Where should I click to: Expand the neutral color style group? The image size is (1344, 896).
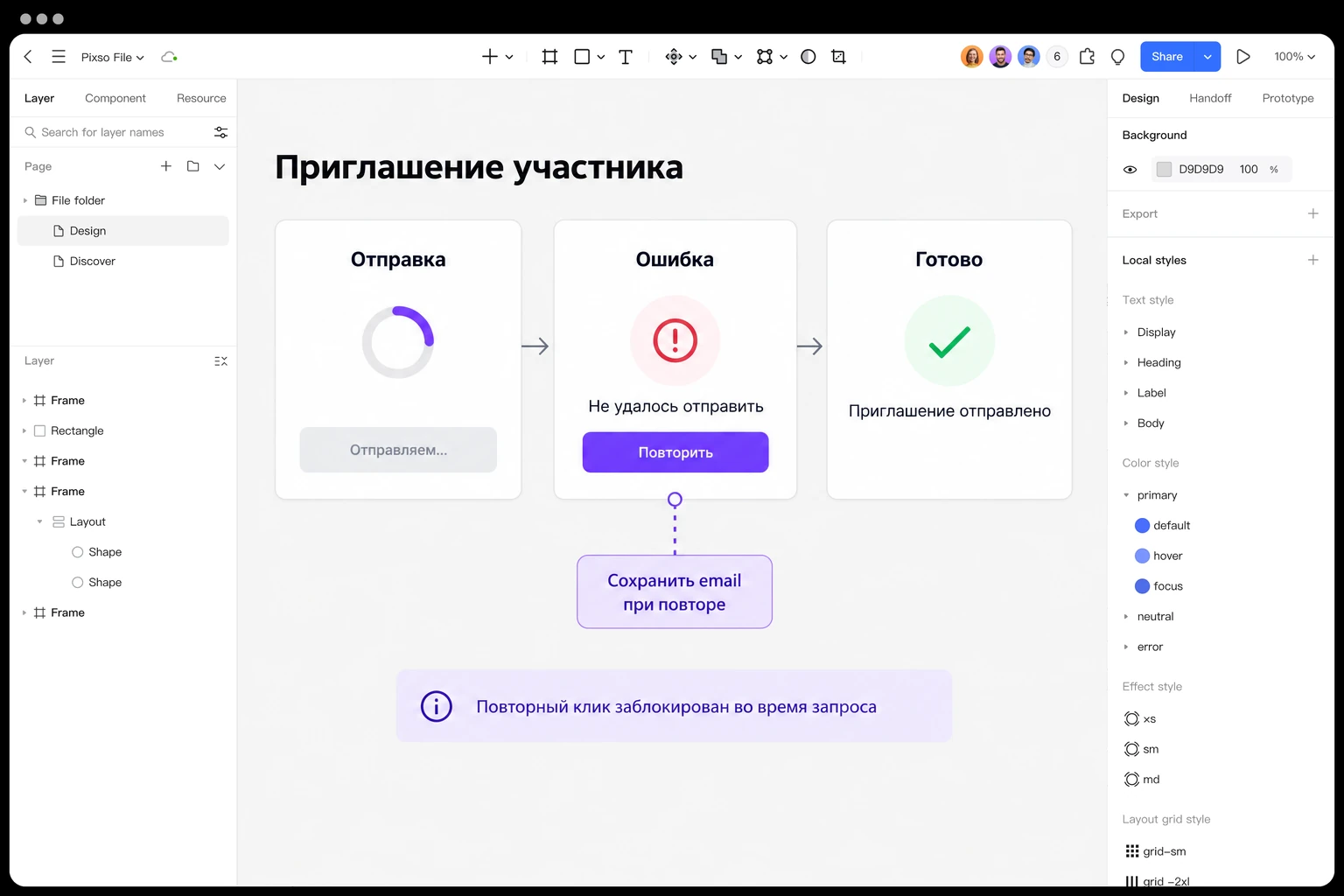[1126, 617]
